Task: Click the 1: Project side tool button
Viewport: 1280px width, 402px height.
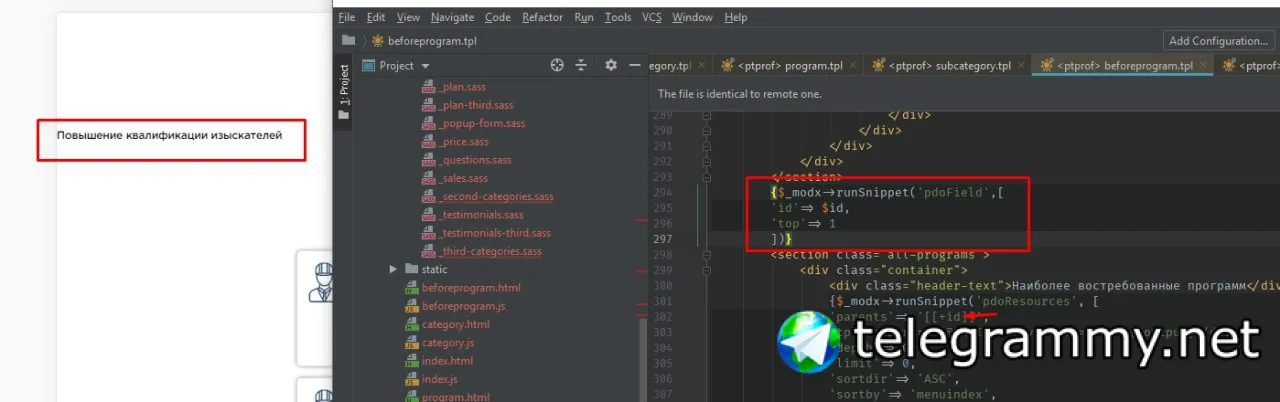Action: tap(344, 92)
